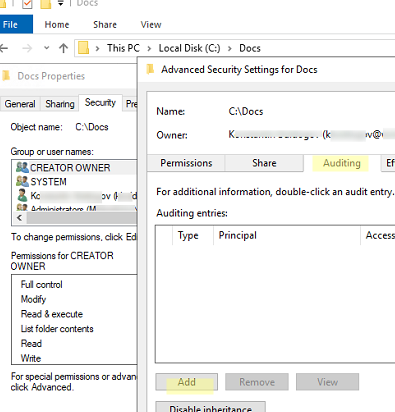The height and width of the screenshot is (412, 395).
Task: Switch to the Share tab in Advanced Security
Action: [x=264, y=163]
